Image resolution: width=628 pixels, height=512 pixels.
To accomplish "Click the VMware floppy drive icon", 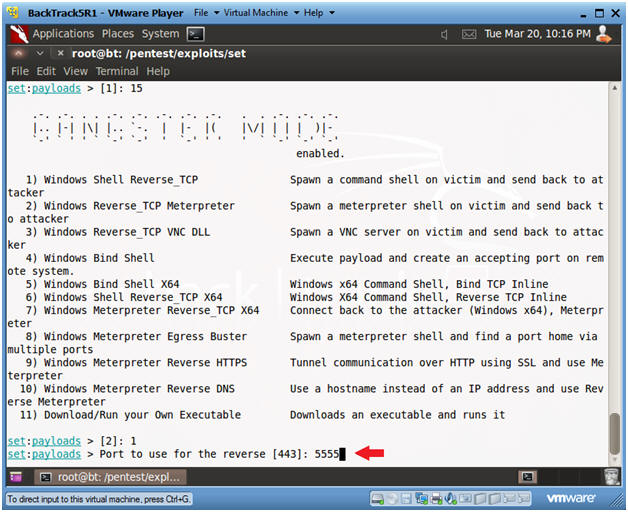I will (406, 499).
